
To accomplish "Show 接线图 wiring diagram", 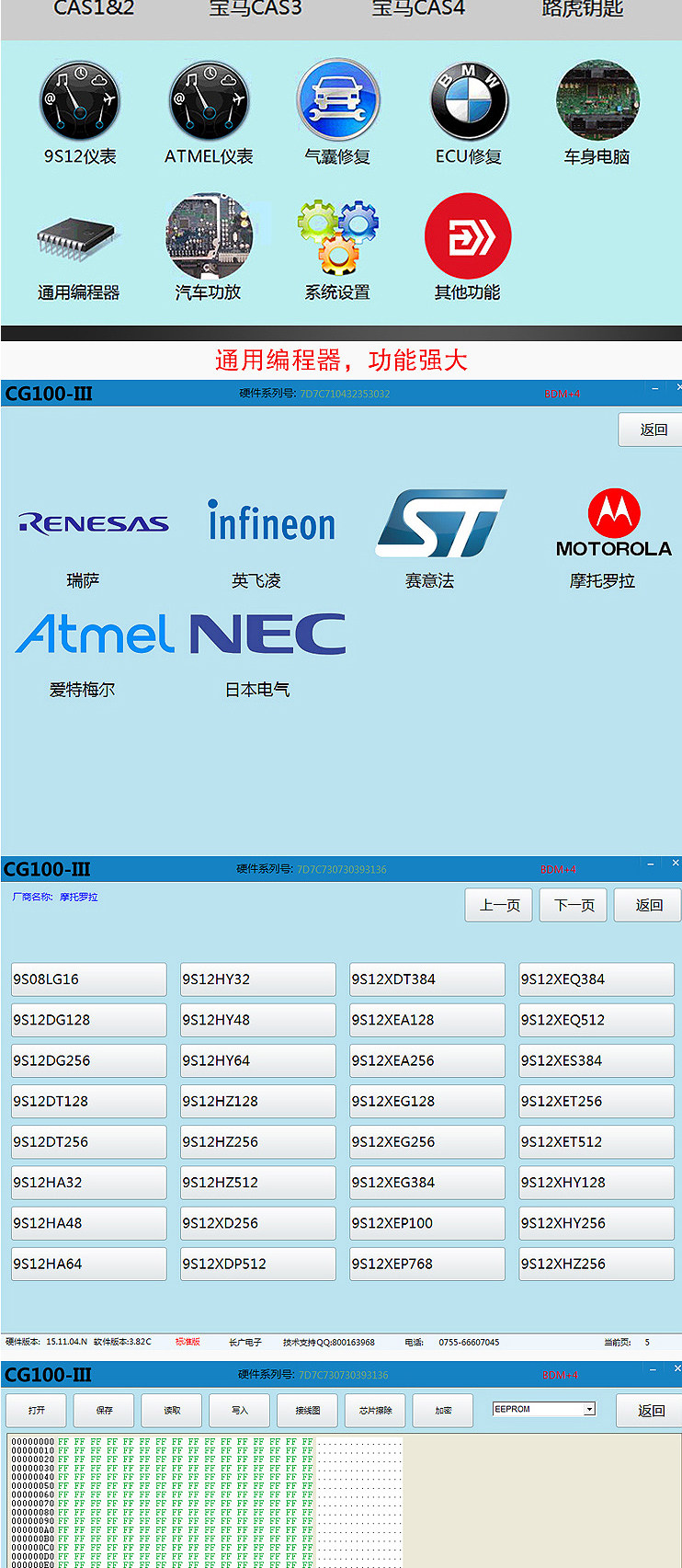I will coord(308,1410).
